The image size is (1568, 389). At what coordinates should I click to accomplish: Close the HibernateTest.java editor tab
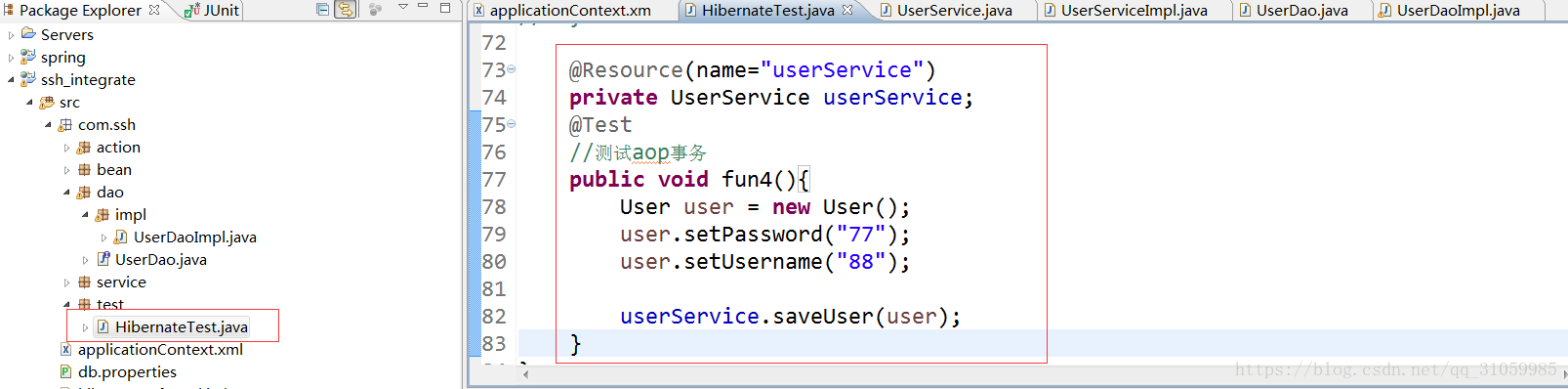point(847,10)
